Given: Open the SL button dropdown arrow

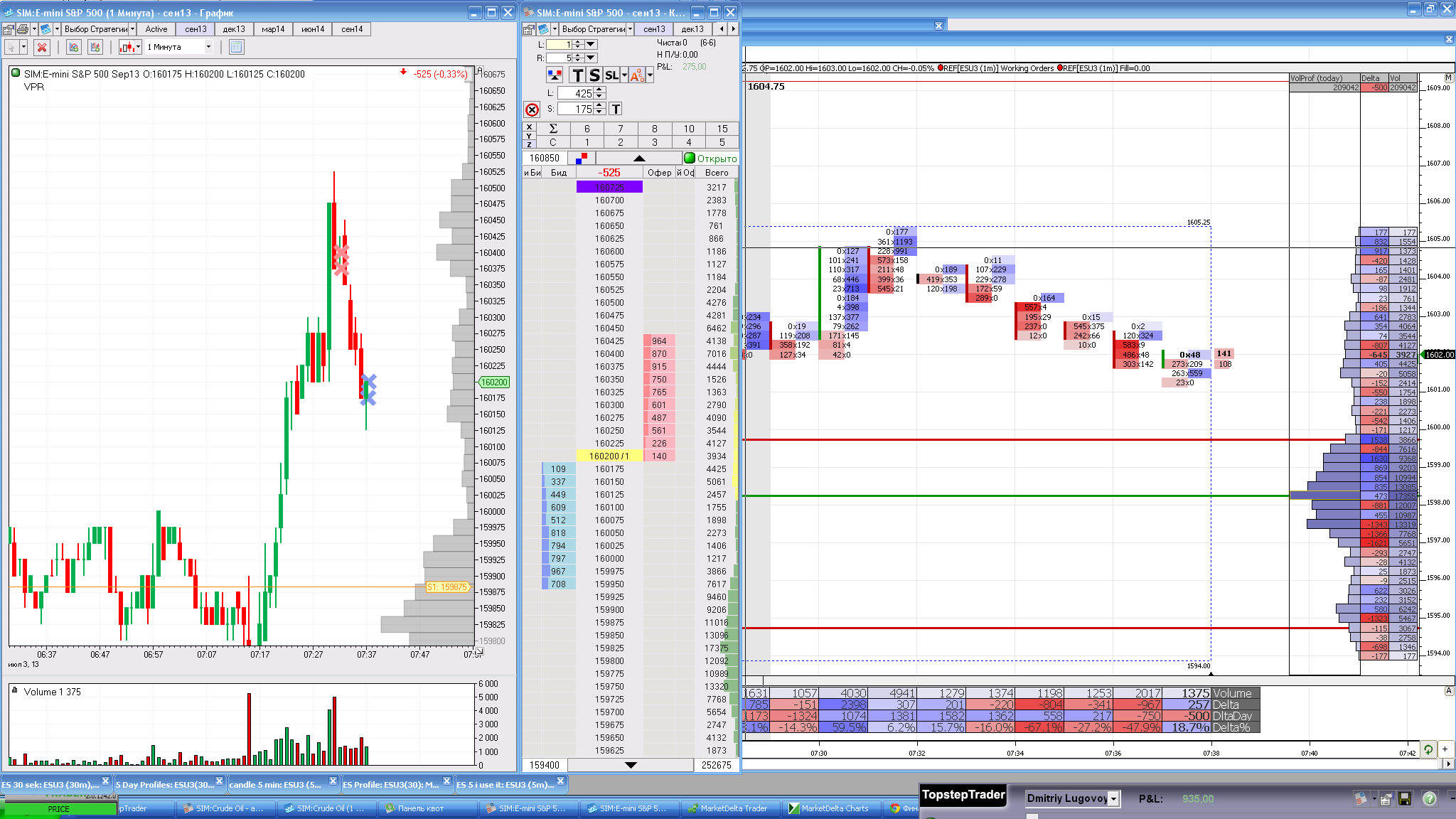Looking at the screenshot, I should coord(624,75).
